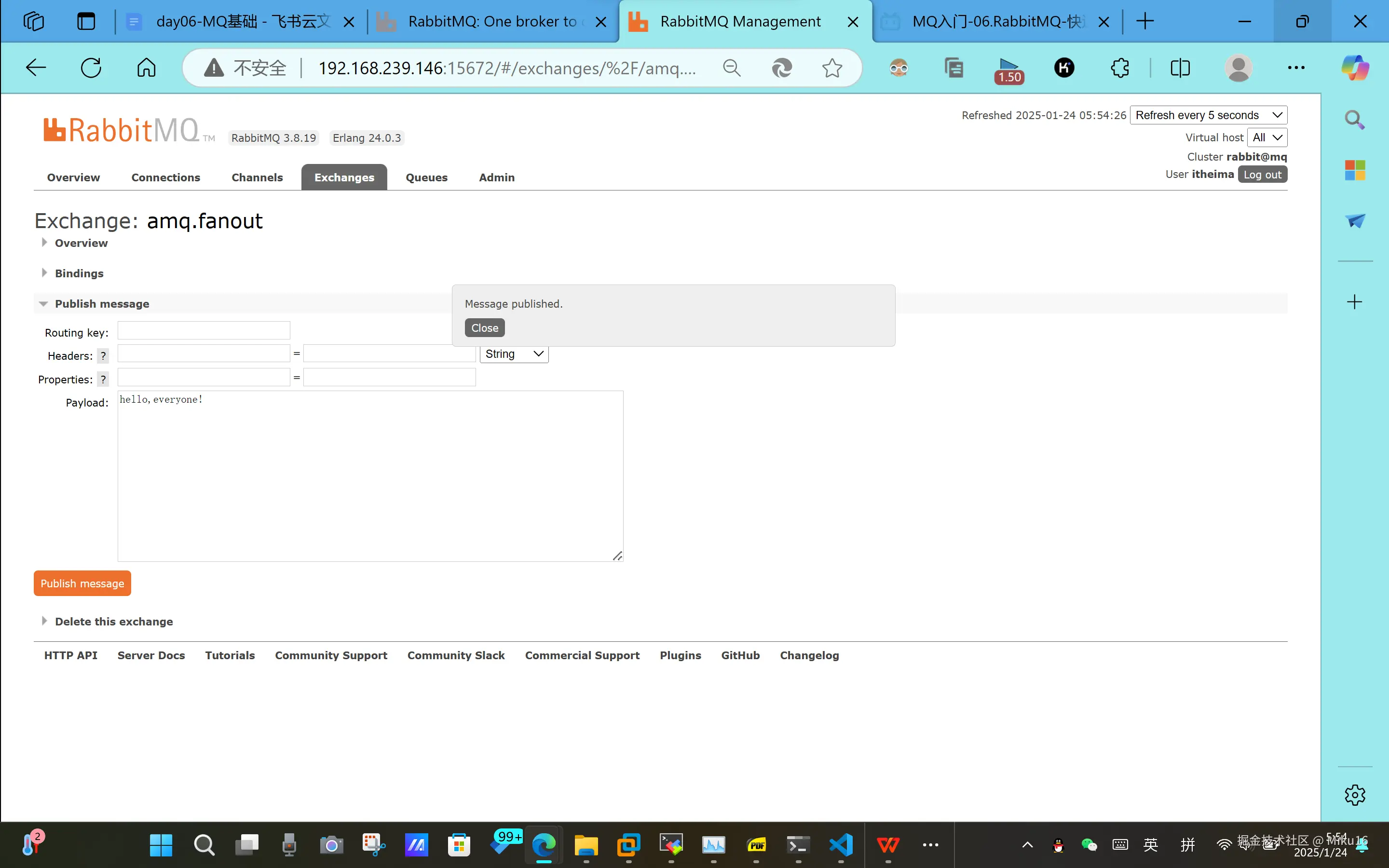Image resolution: width=1389 pixels, height=868 pixels.
Task: Click the browser refresh icon
Action: tap(91, 68)
